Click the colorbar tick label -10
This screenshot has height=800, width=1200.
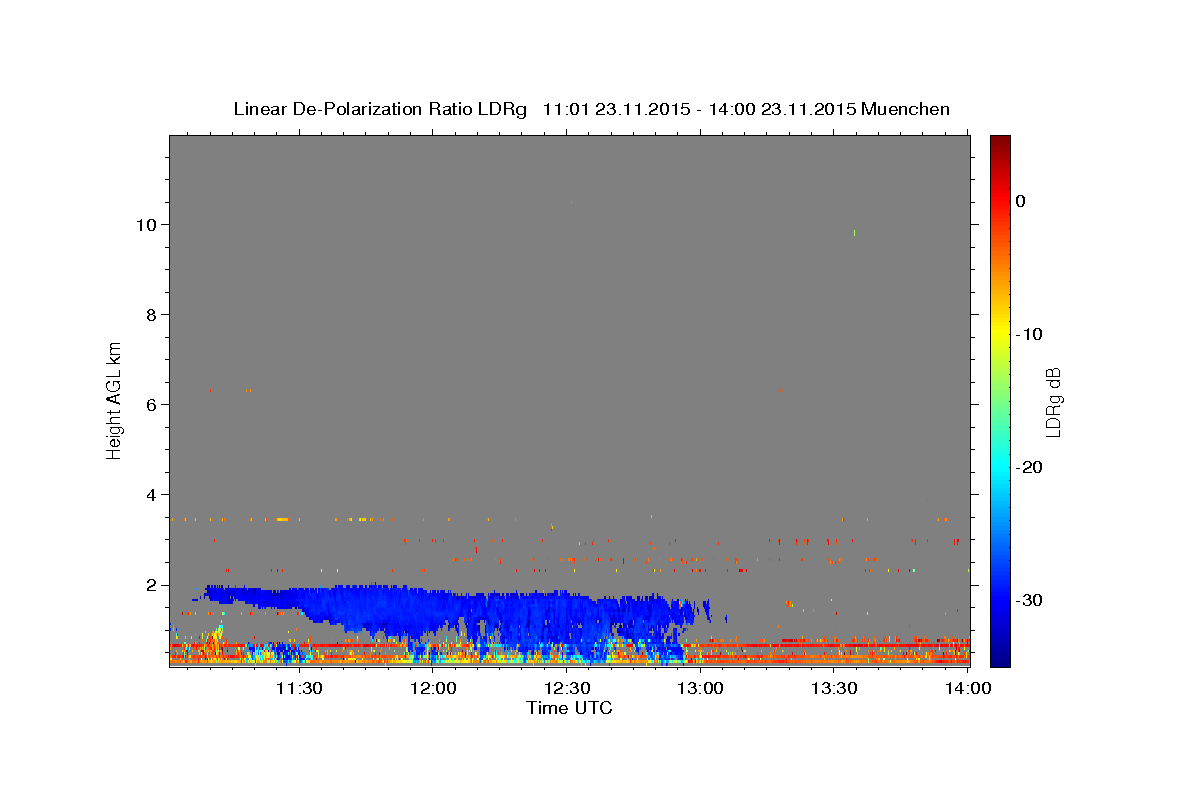click(1029, 334)
